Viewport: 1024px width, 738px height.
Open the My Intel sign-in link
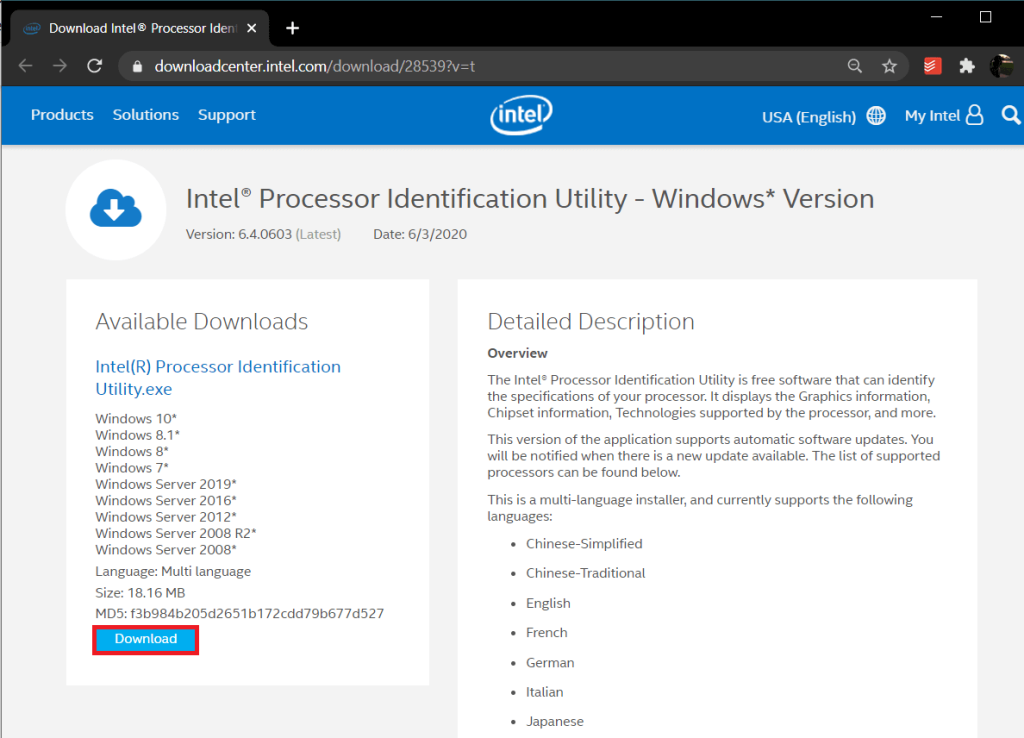tap(932, 116)
